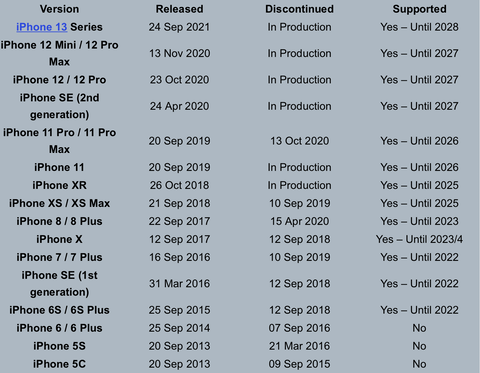
Task: Select the iPhone 12 Mini / 12 Pro Max cell
Action: [59, 53]
